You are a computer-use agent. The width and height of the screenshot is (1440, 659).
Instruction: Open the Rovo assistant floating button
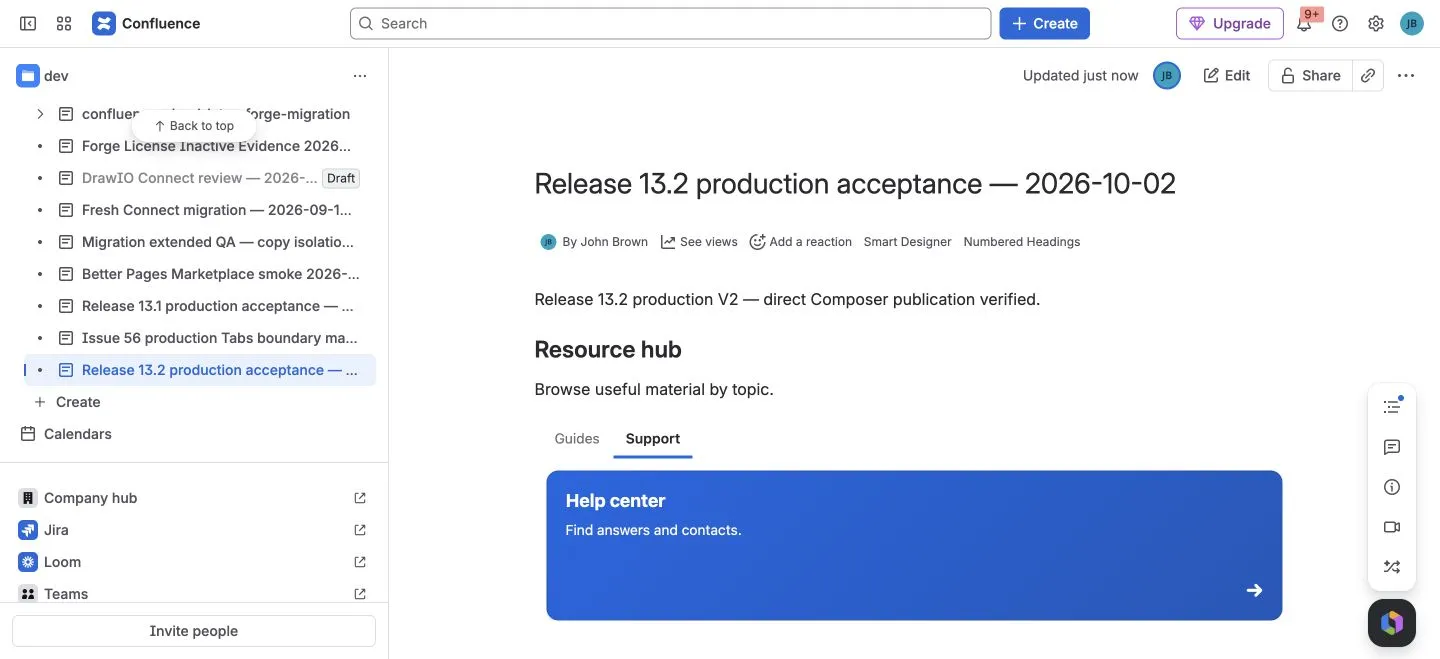[x=1392, y=623]
